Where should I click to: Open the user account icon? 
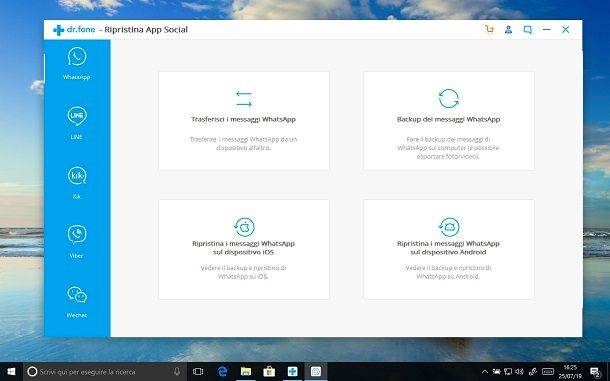coord(508,30)
